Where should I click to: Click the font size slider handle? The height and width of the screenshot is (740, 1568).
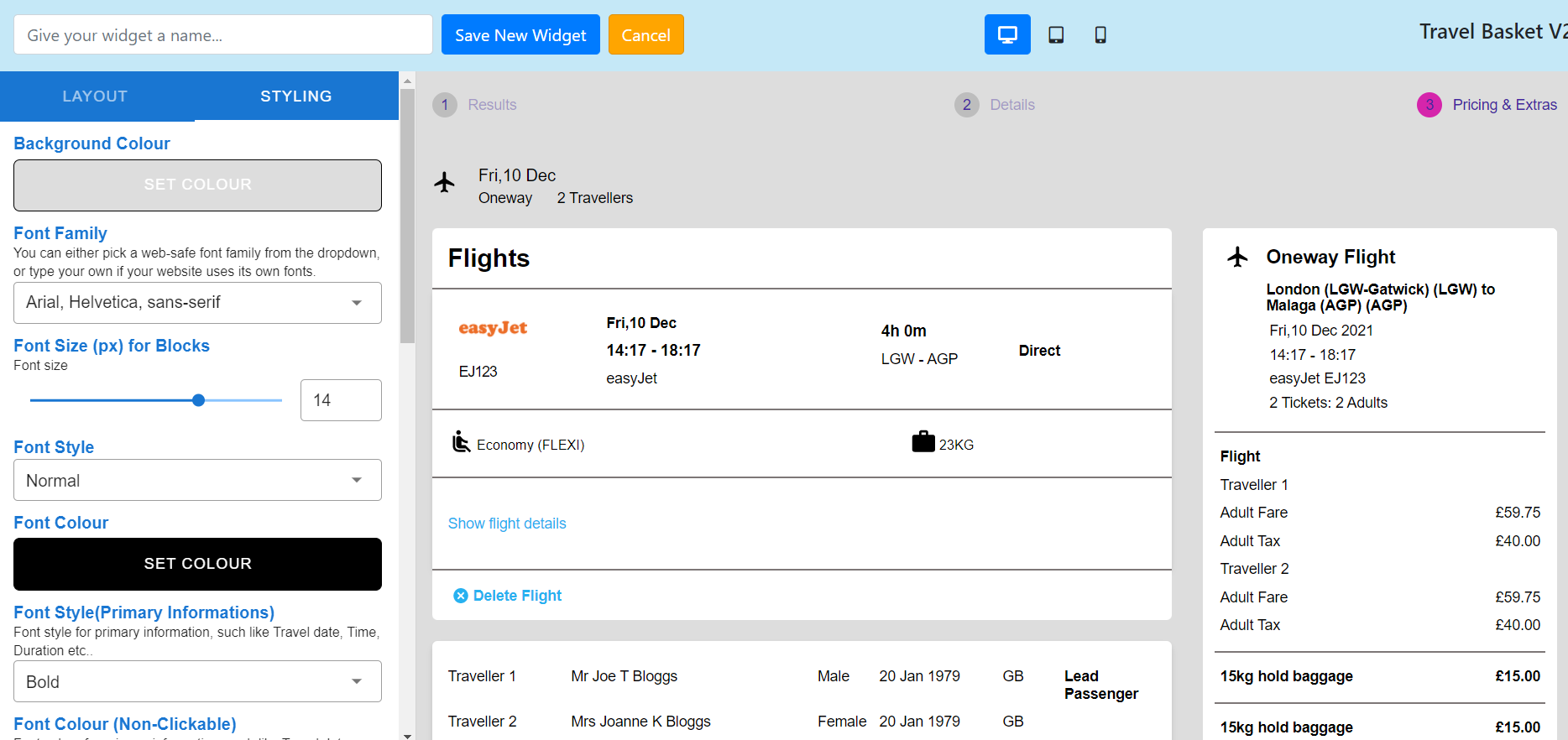pyautogui.click(x=198, y=400)
